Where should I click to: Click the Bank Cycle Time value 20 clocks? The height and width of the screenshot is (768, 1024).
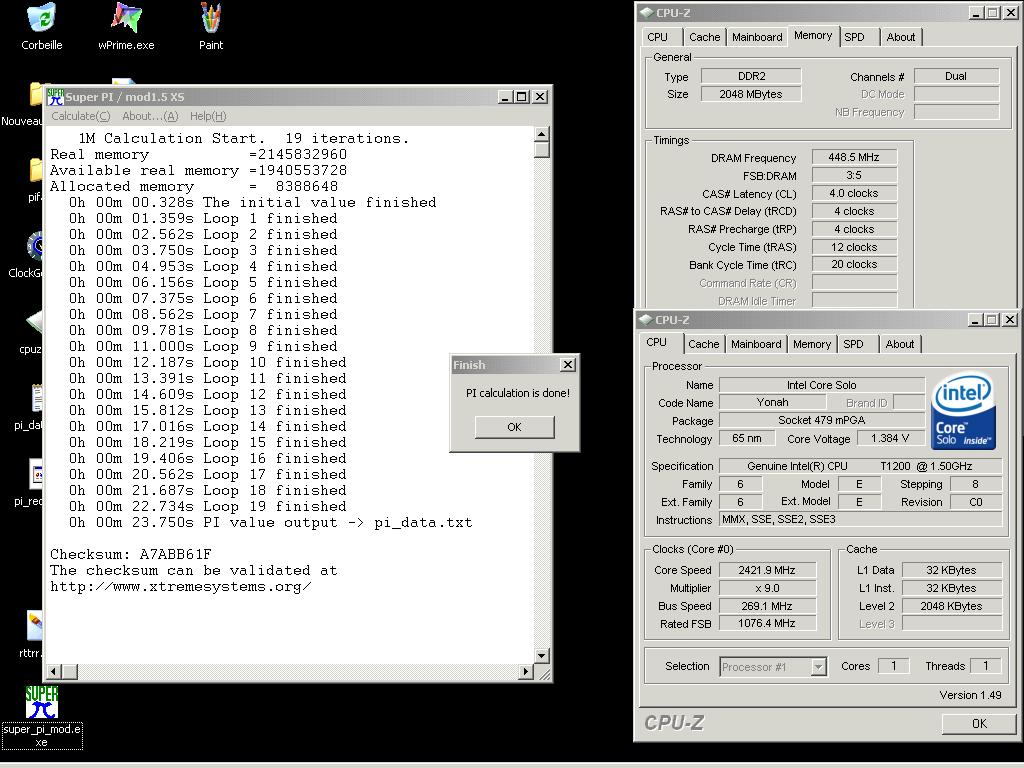[x=854, y=264]
